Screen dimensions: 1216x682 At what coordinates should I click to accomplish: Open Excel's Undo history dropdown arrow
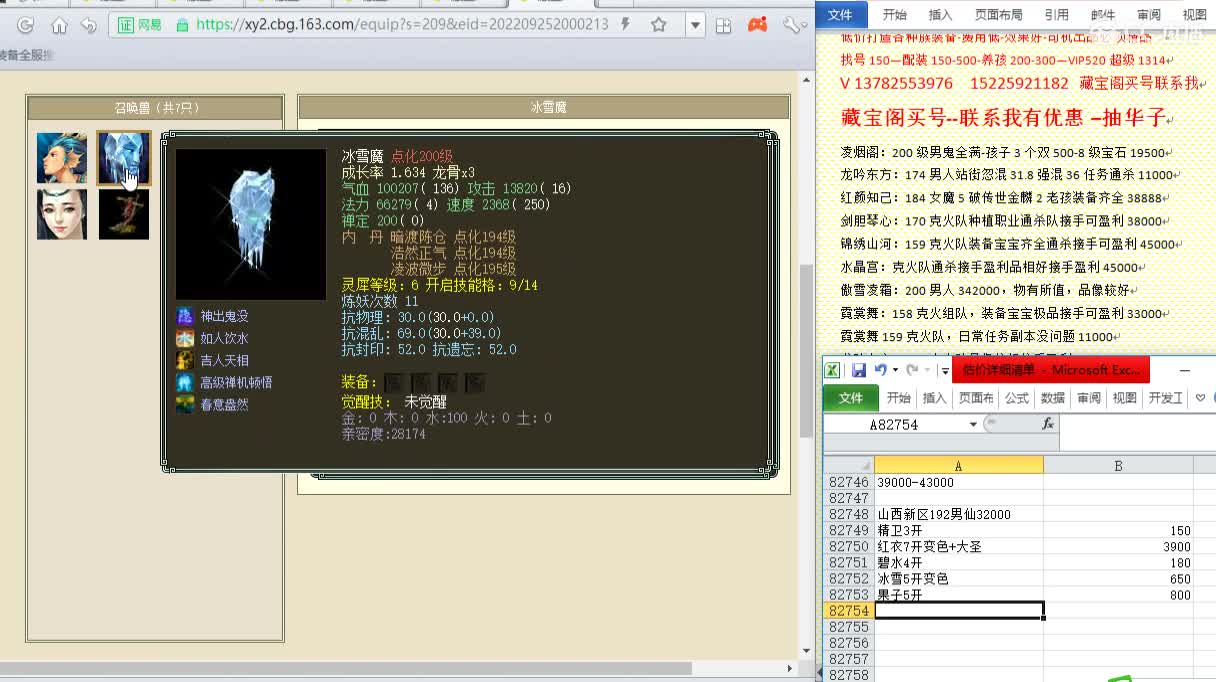tap(894, 370)
